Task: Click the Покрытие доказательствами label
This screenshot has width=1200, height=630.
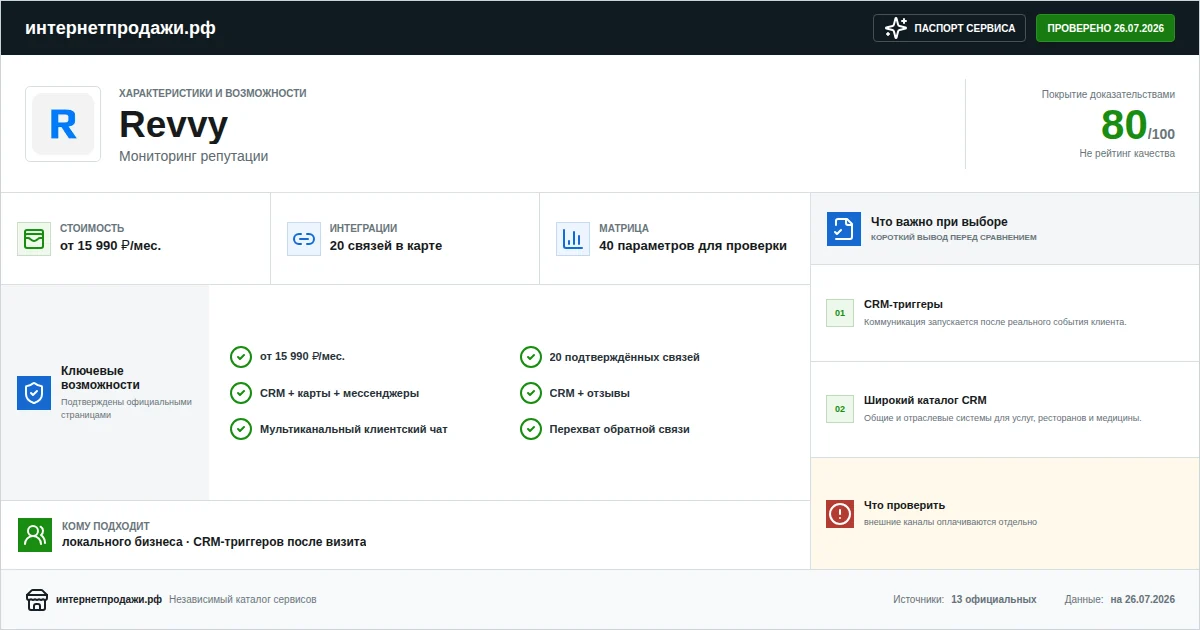Action: click(x=1108, y=94)
